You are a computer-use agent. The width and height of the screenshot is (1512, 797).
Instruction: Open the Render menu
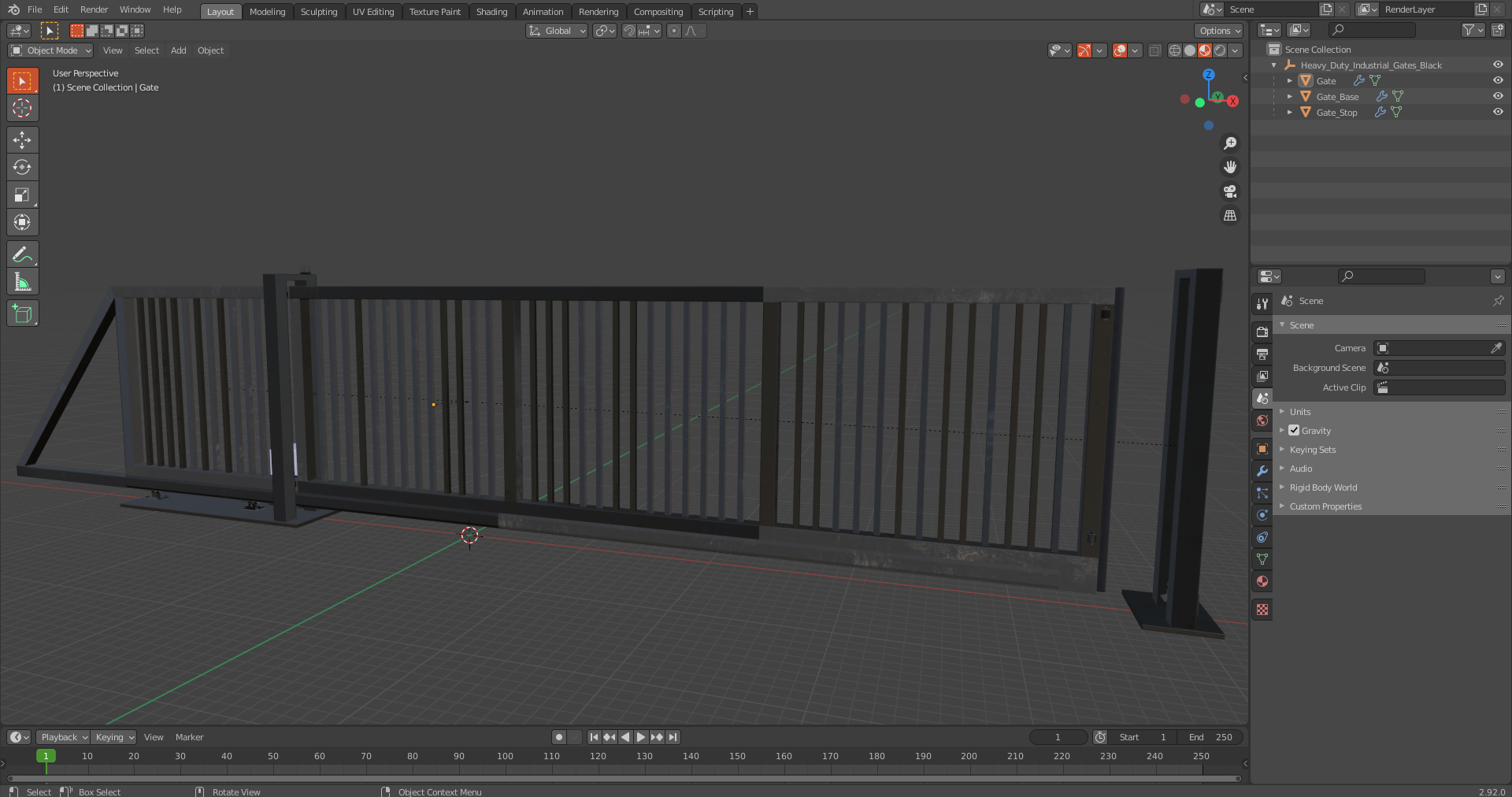tap(94, 9)
